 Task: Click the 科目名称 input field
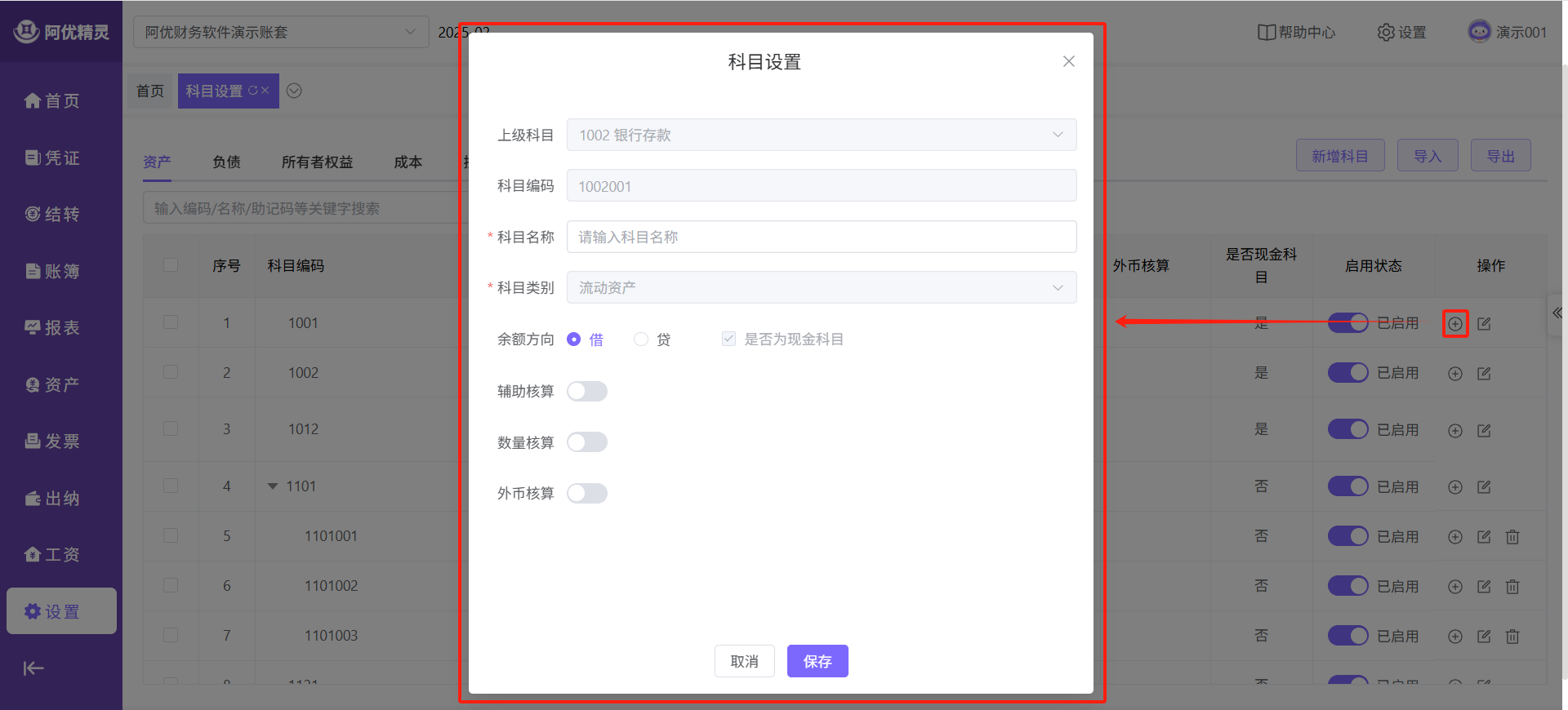point(821,237)
